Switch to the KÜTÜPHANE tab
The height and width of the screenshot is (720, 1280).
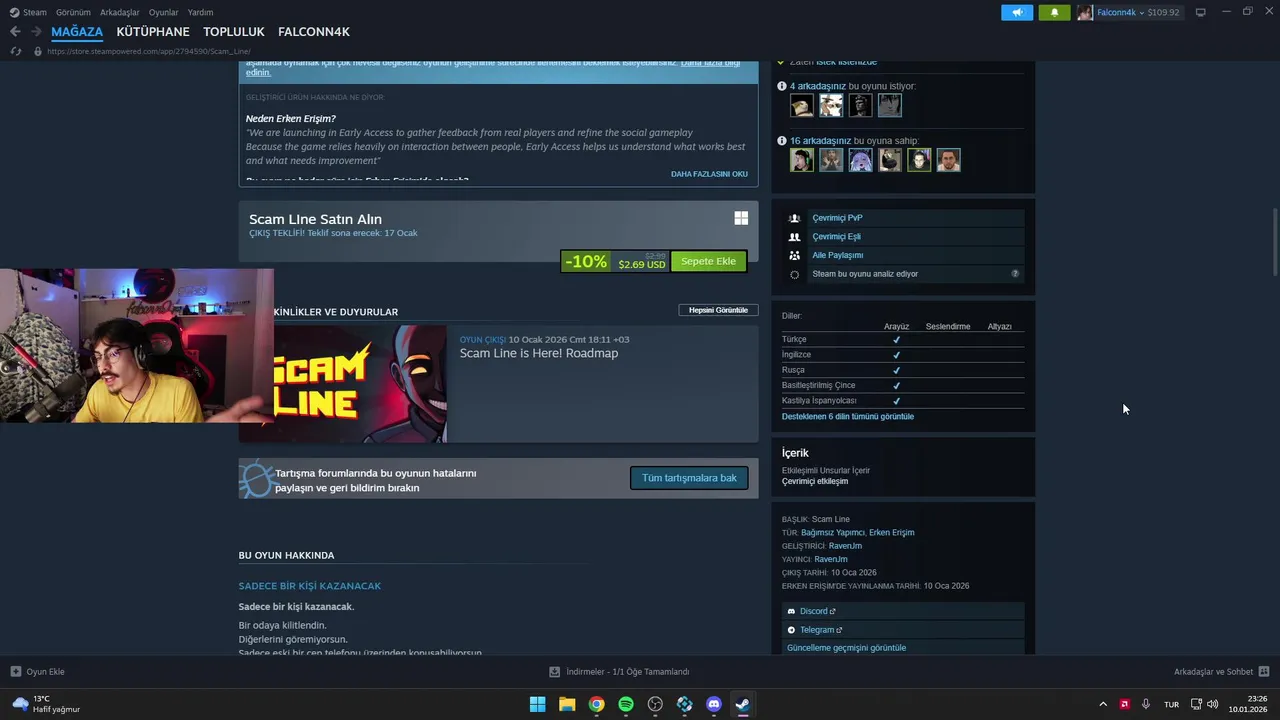tap(153, 32)
